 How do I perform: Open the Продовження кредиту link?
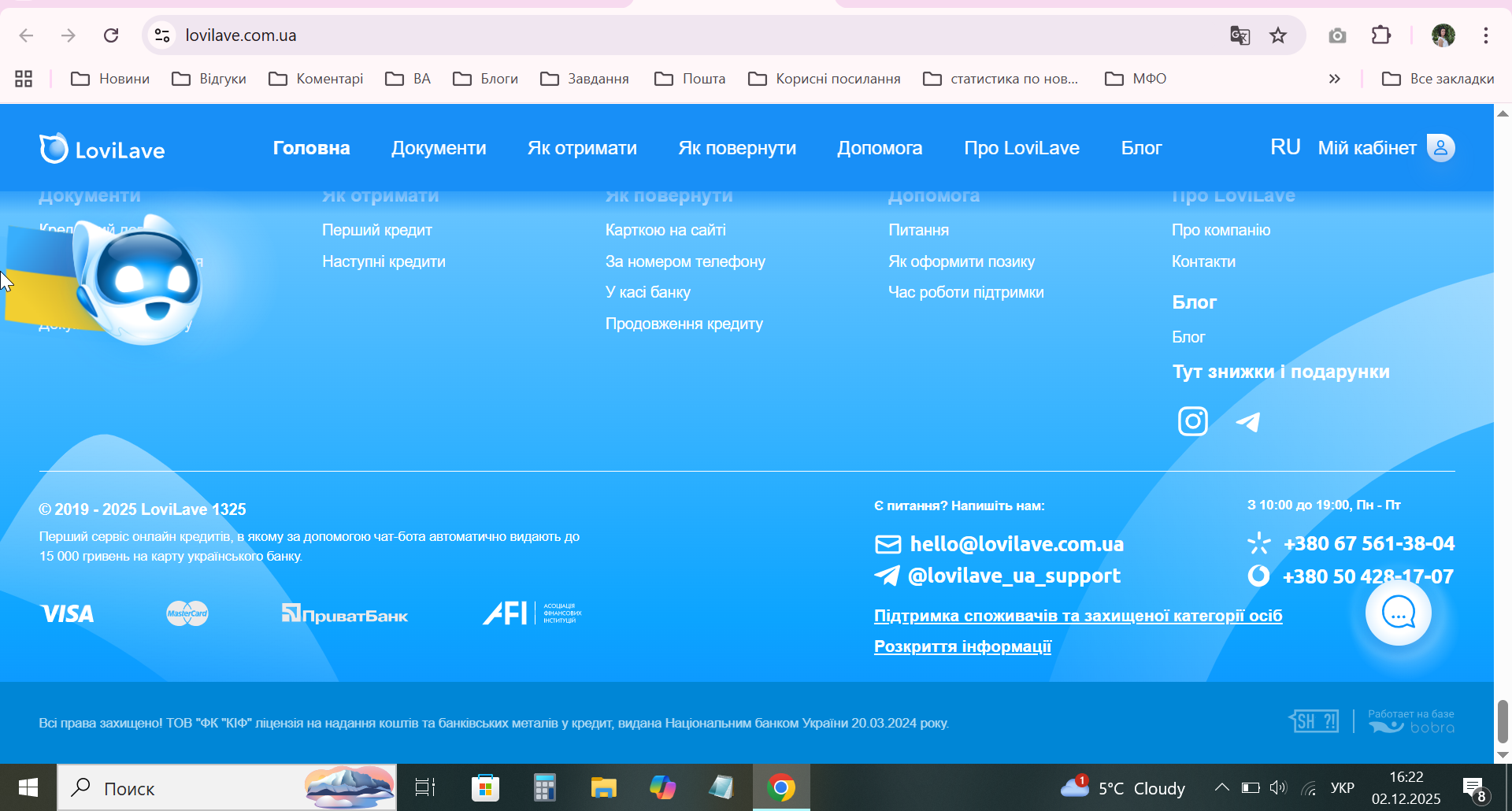pos(684,324)
